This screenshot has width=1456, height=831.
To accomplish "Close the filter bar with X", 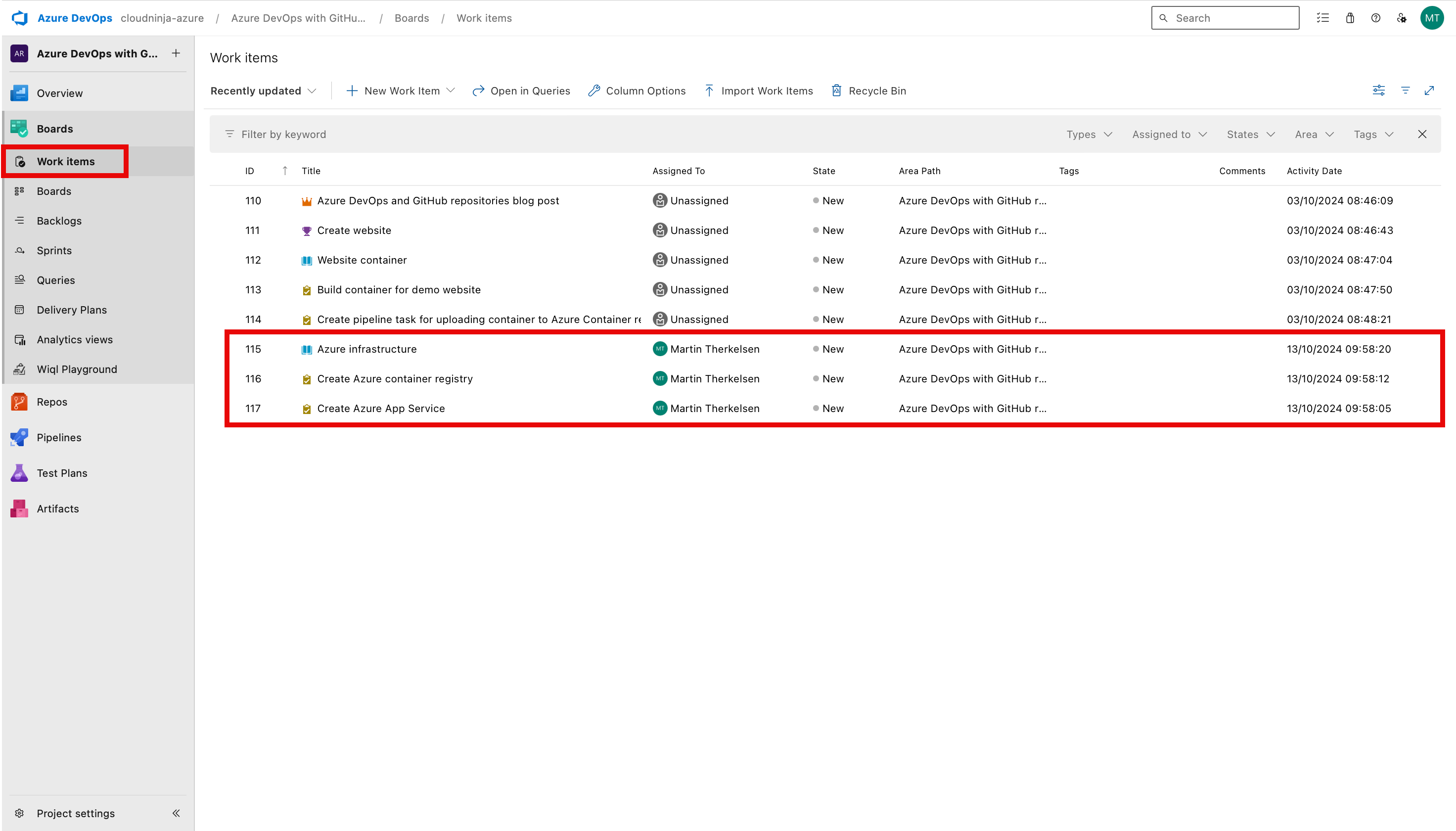I will point(1422,134).
